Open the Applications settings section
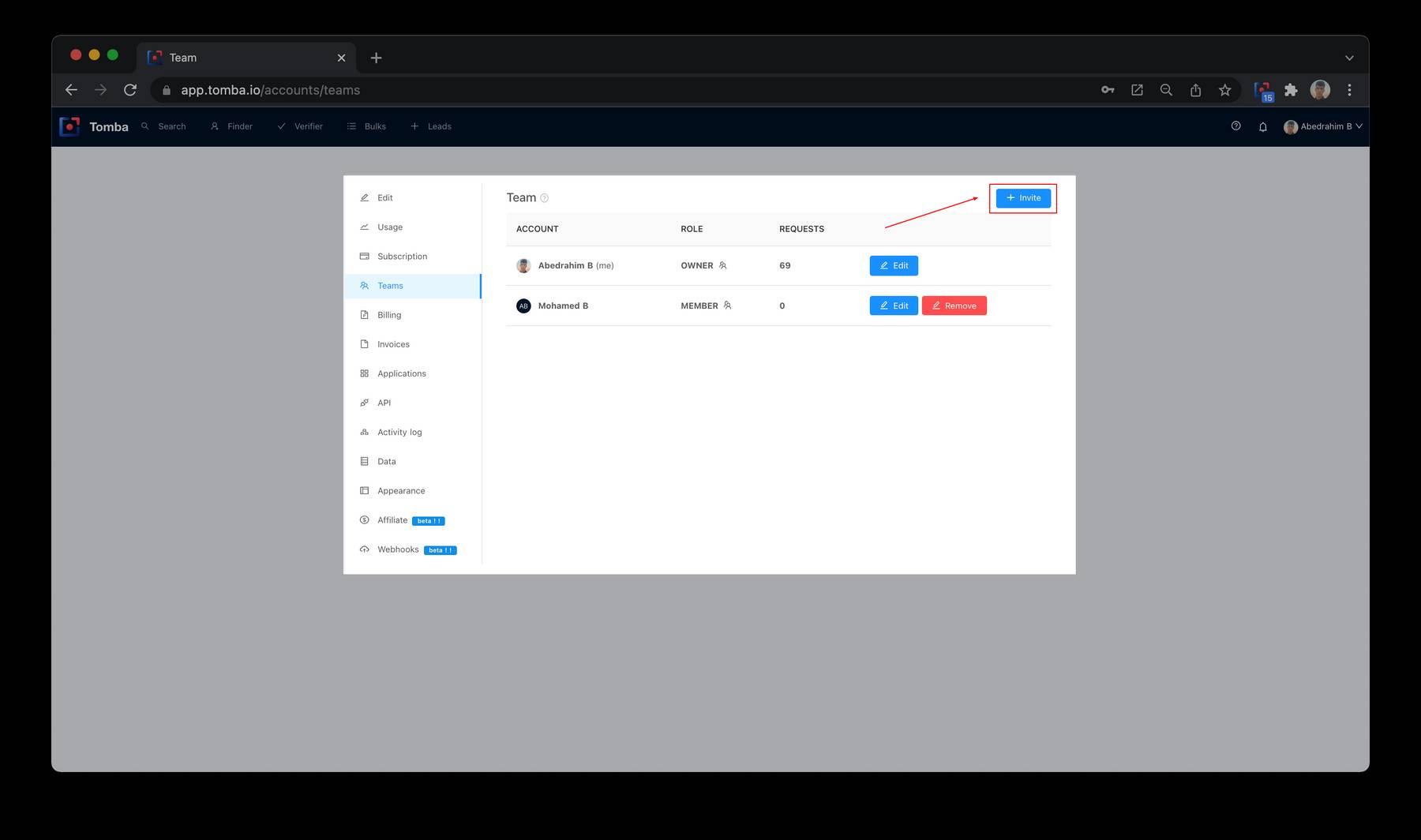1421x840 pixels. click(x=412, y=373)
